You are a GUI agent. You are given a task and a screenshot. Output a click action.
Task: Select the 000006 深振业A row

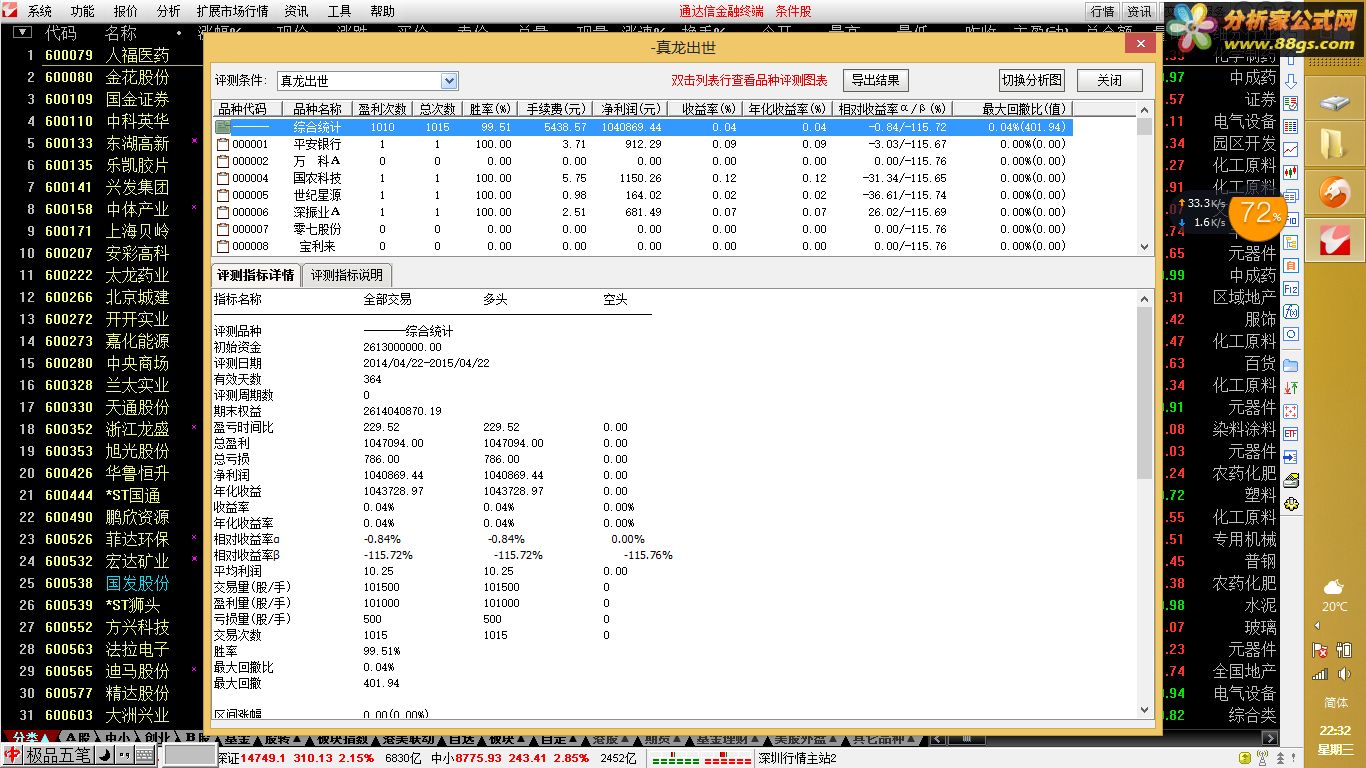642,212
